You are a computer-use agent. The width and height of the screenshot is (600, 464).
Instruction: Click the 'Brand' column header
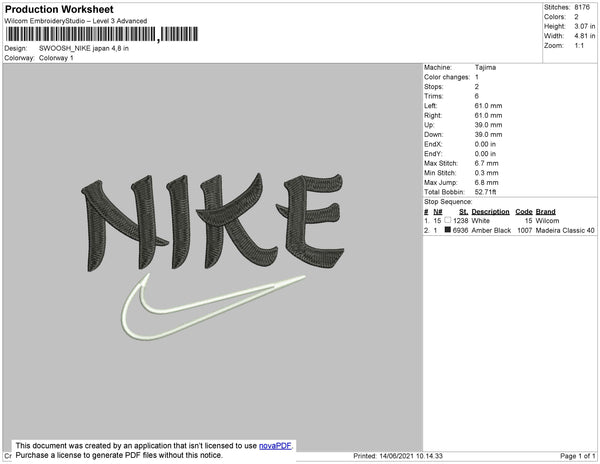(x=545, y=212)
